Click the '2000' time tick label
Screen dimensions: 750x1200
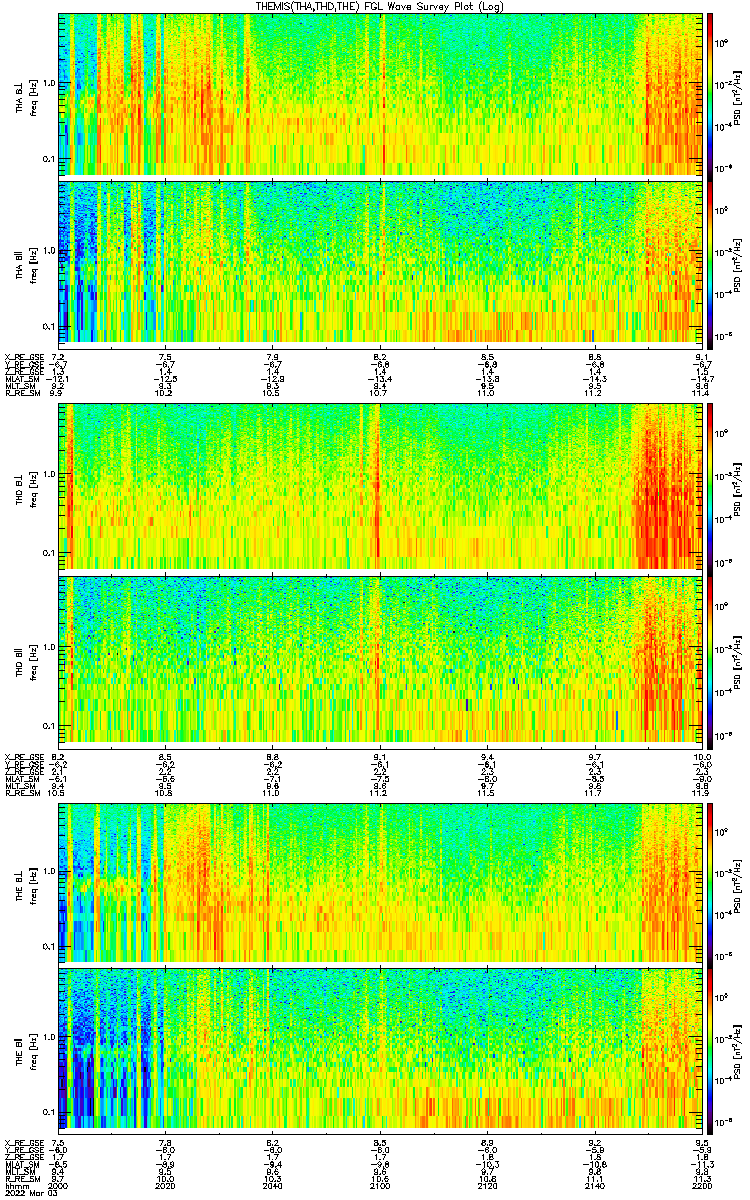(59, 1187)
